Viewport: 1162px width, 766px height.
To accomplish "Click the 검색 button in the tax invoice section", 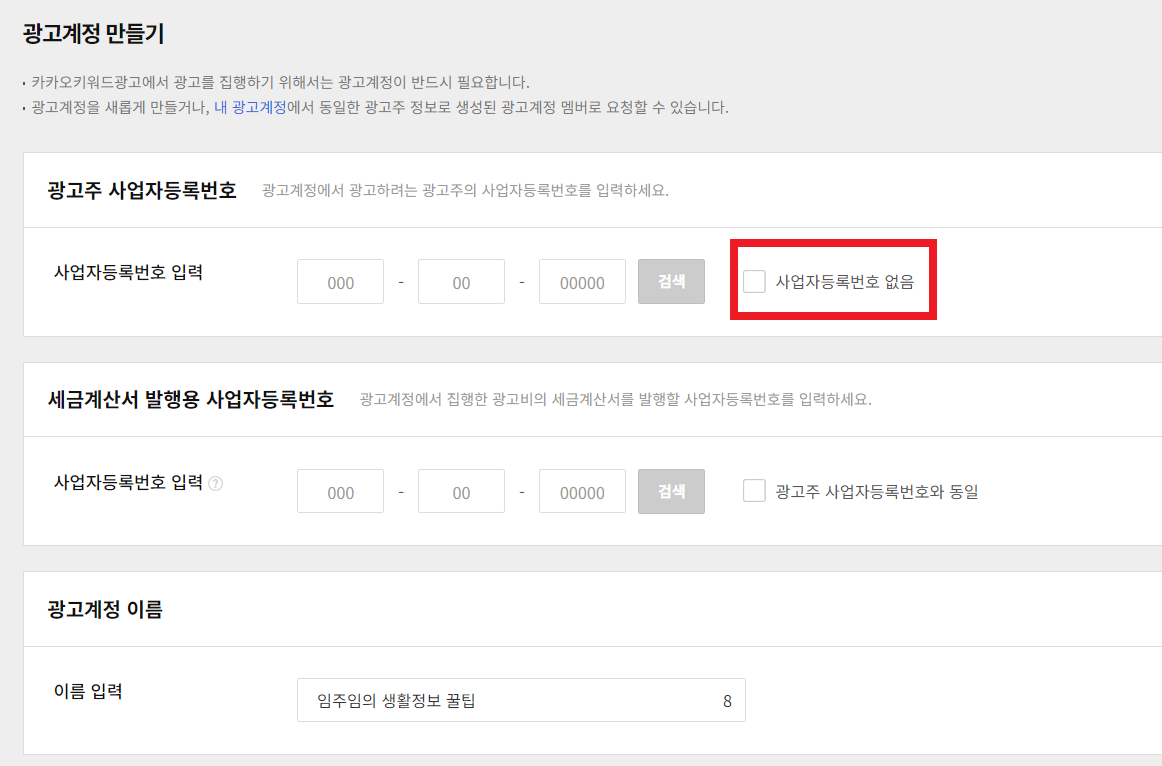I will point(671,491).
